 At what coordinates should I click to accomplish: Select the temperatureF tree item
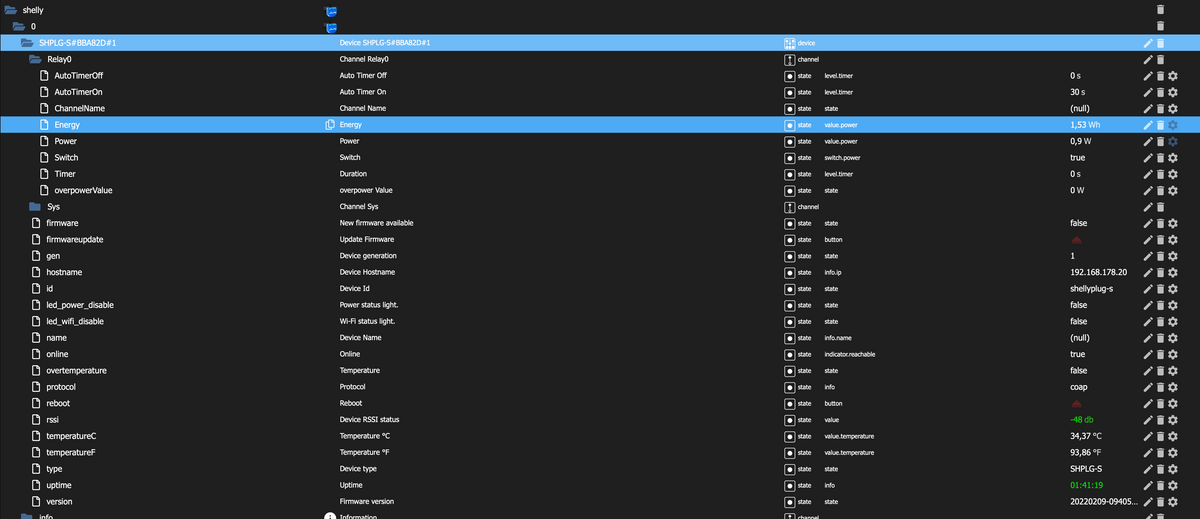[71, 452]
